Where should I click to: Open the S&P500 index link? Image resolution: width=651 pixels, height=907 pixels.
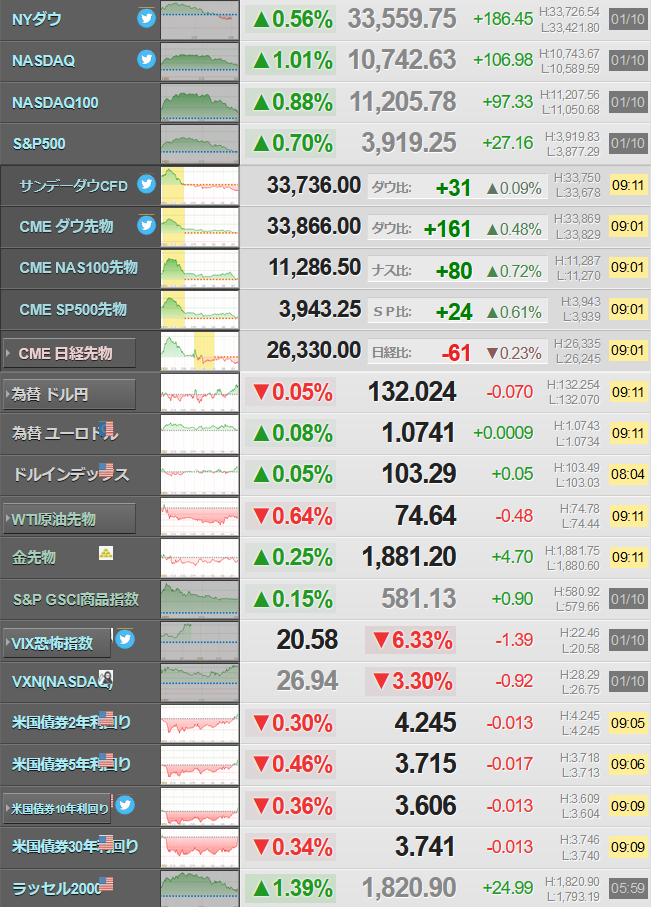(39, 143)
